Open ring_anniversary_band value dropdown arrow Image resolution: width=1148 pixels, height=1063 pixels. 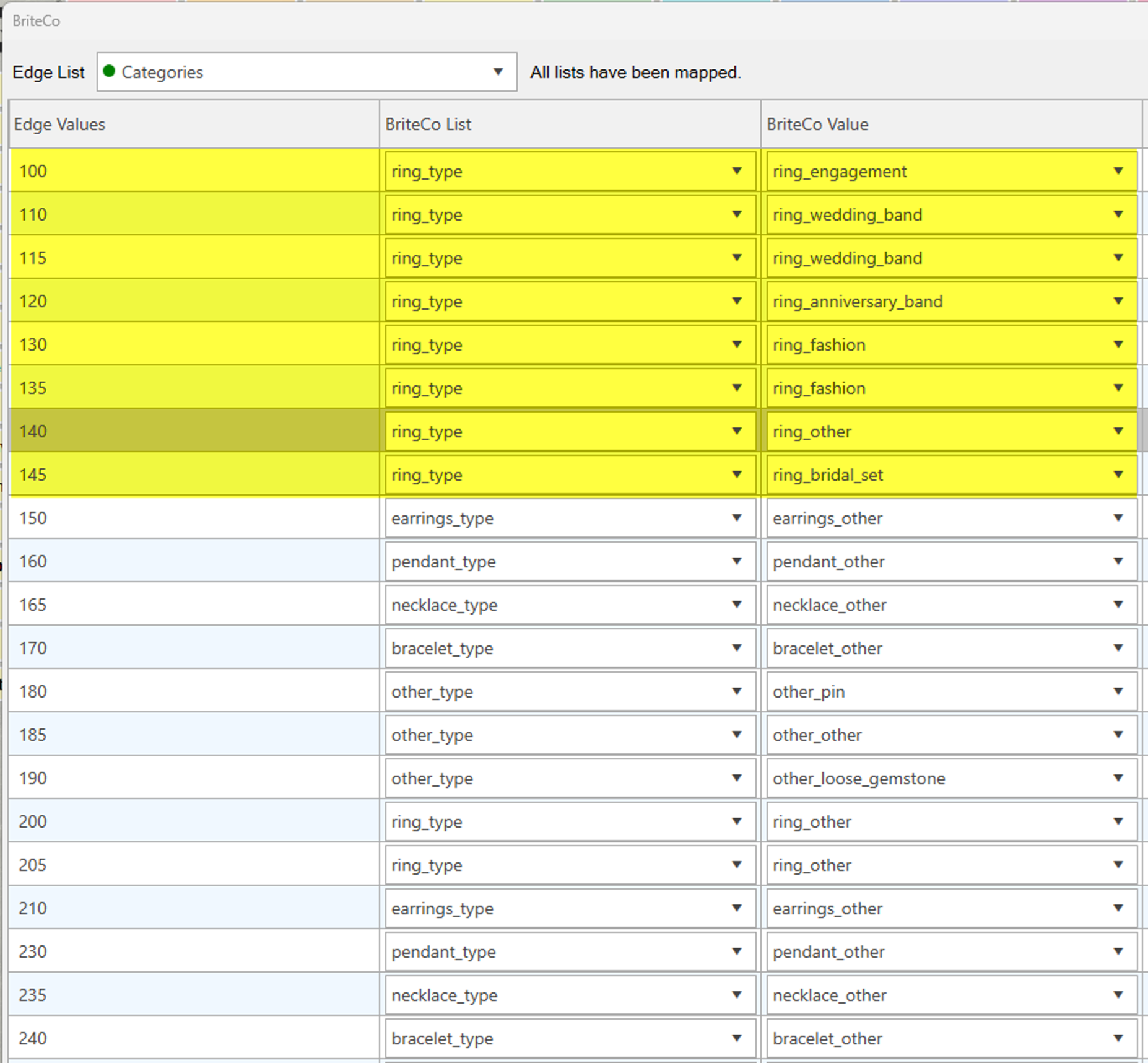[x=1118, y=301]
